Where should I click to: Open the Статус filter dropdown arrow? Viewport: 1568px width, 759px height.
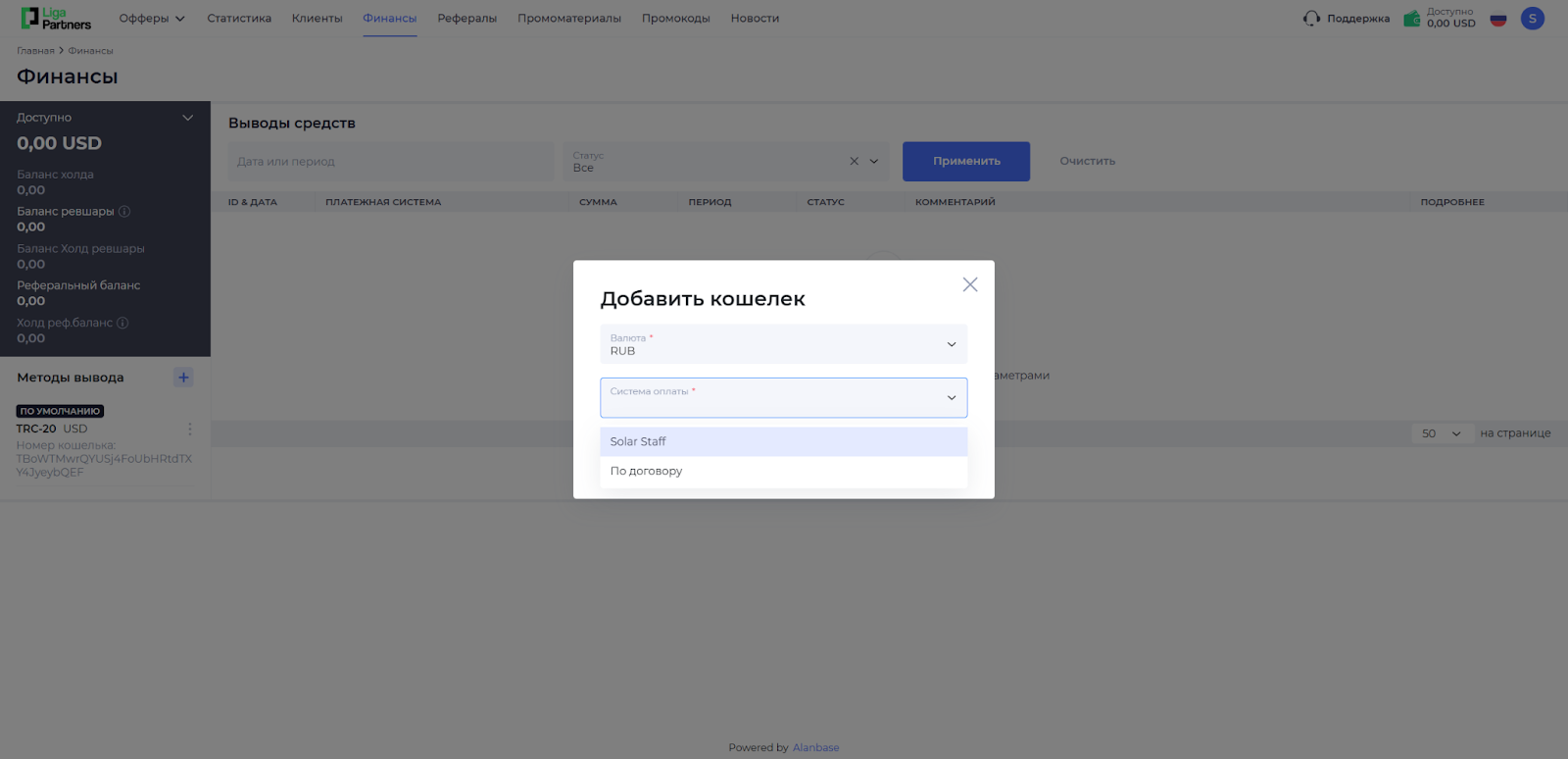[x=874, y=161]
